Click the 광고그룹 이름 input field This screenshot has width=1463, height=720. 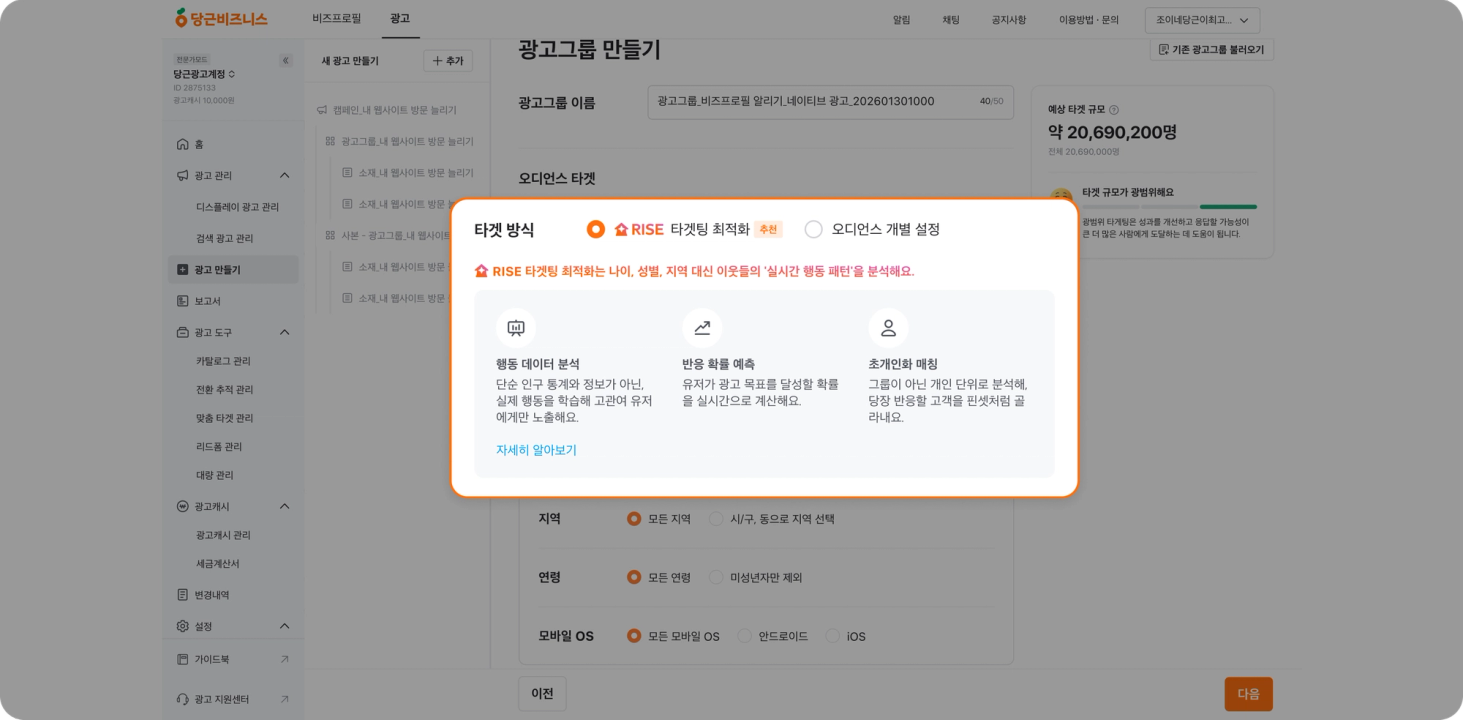coord(830,102)
